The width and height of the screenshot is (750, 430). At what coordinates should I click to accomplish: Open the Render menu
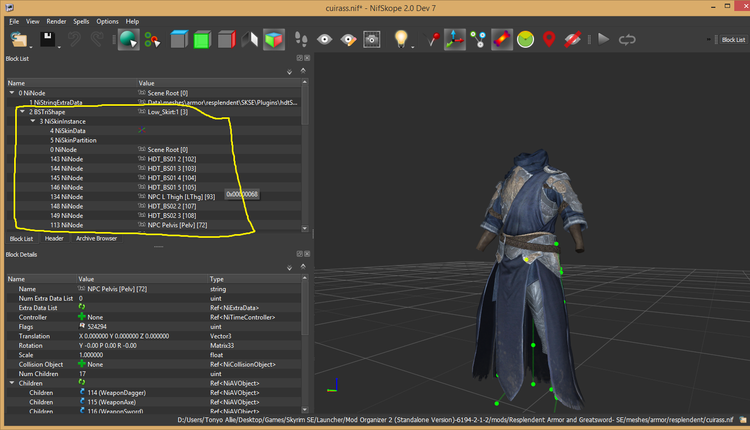tap(56, 21)
